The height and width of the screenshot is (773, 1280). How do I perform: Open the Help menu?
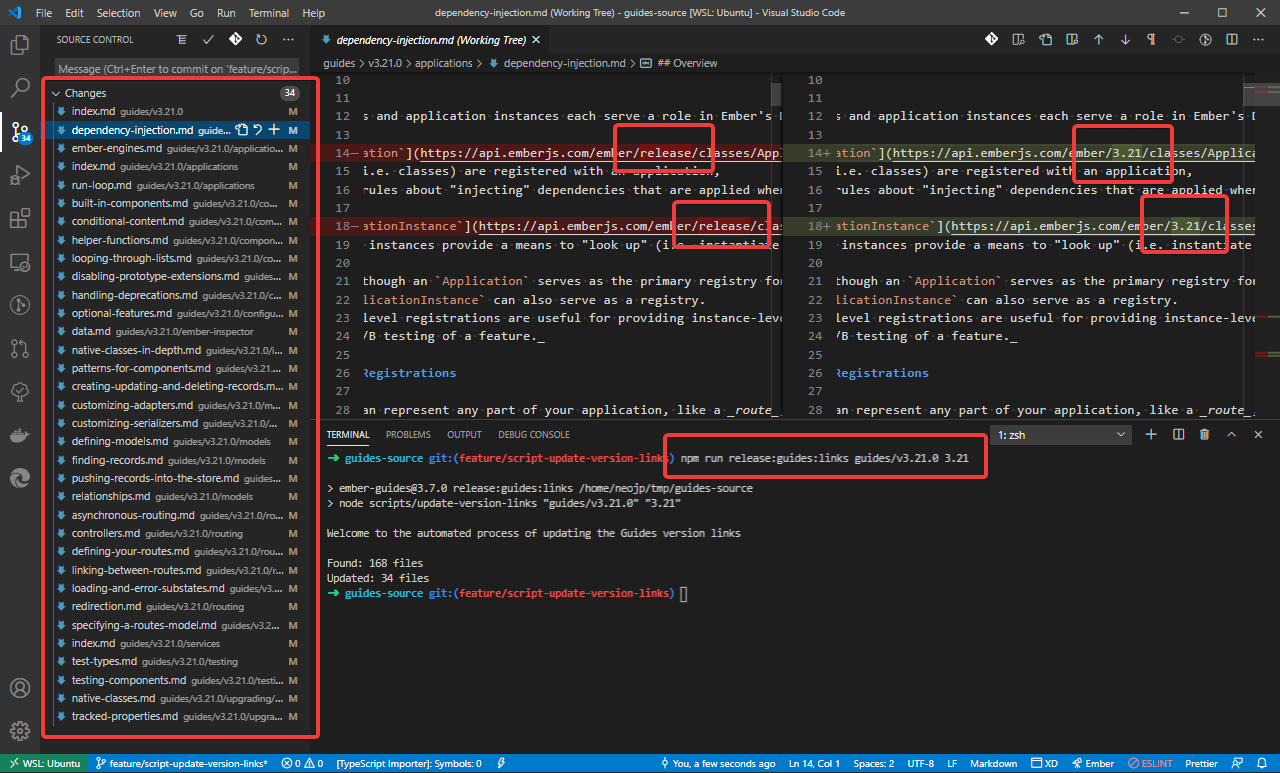pyautogui.click(x=314, y=13)
